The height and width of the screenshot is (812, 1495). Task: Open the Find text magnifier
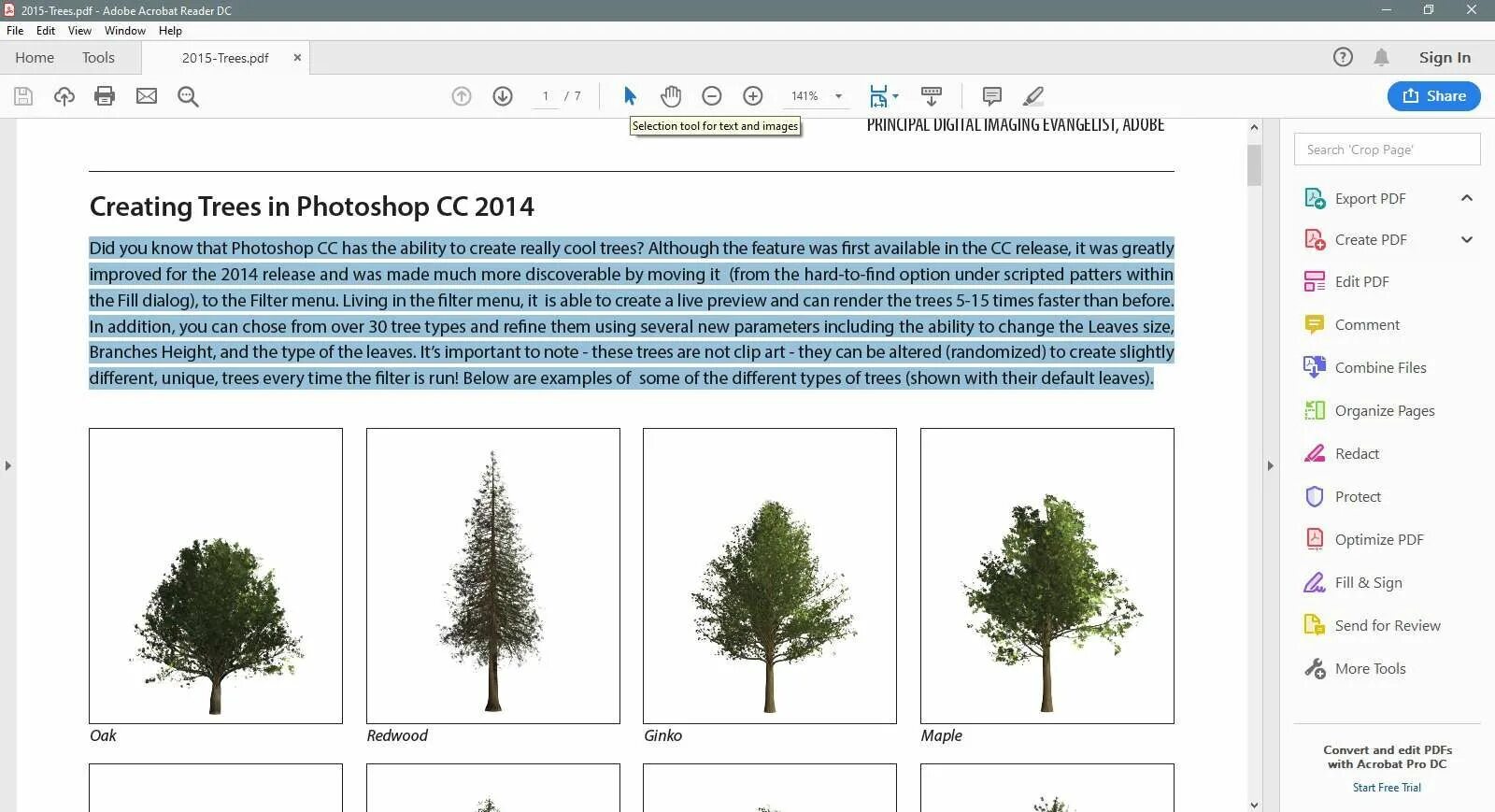188,96
